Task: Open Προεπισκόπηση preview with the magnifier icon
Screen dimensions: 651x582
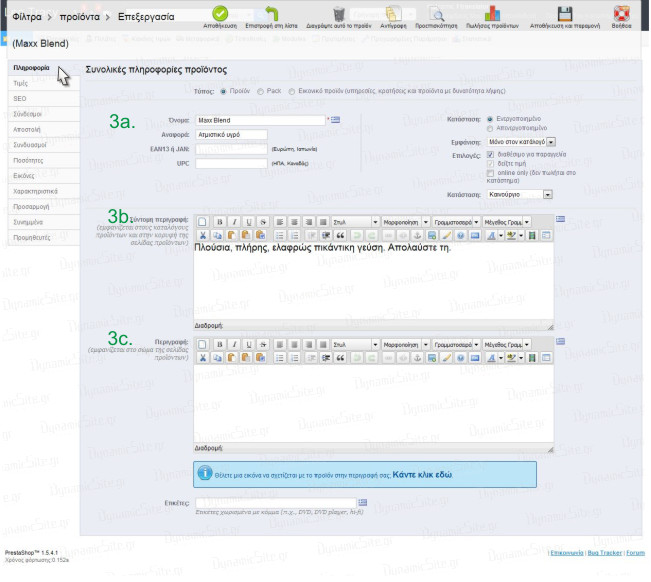Action: click(436, 14)
